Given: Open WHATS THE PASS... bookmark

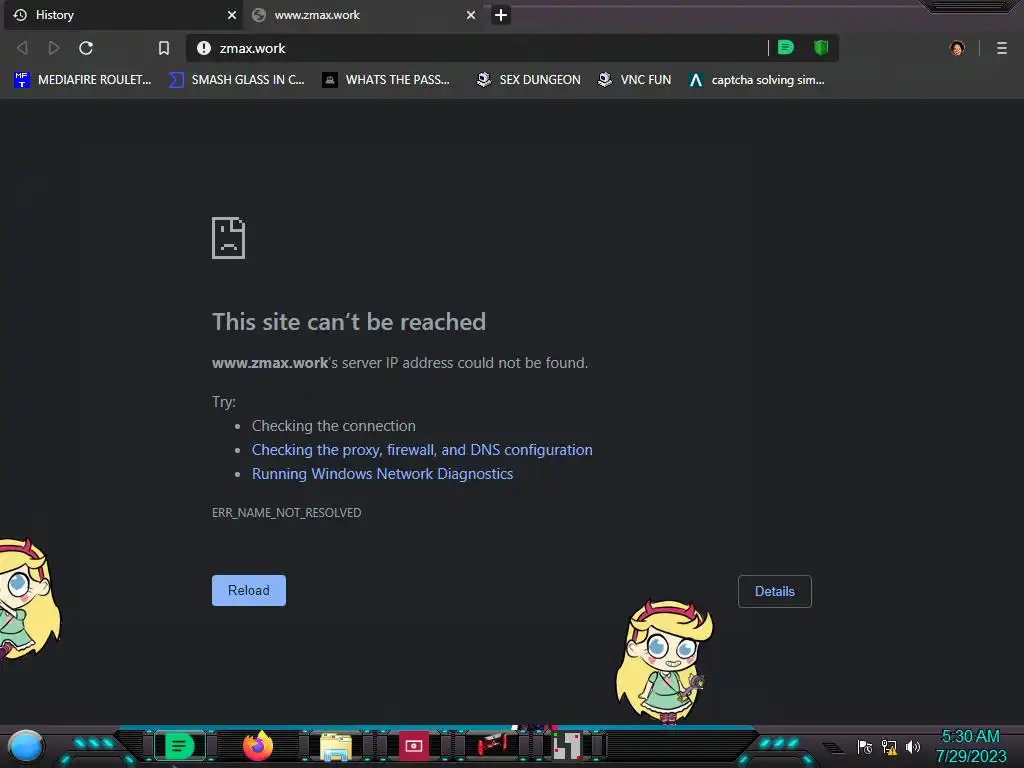Looking at the screenshot, I should (387, 80).
